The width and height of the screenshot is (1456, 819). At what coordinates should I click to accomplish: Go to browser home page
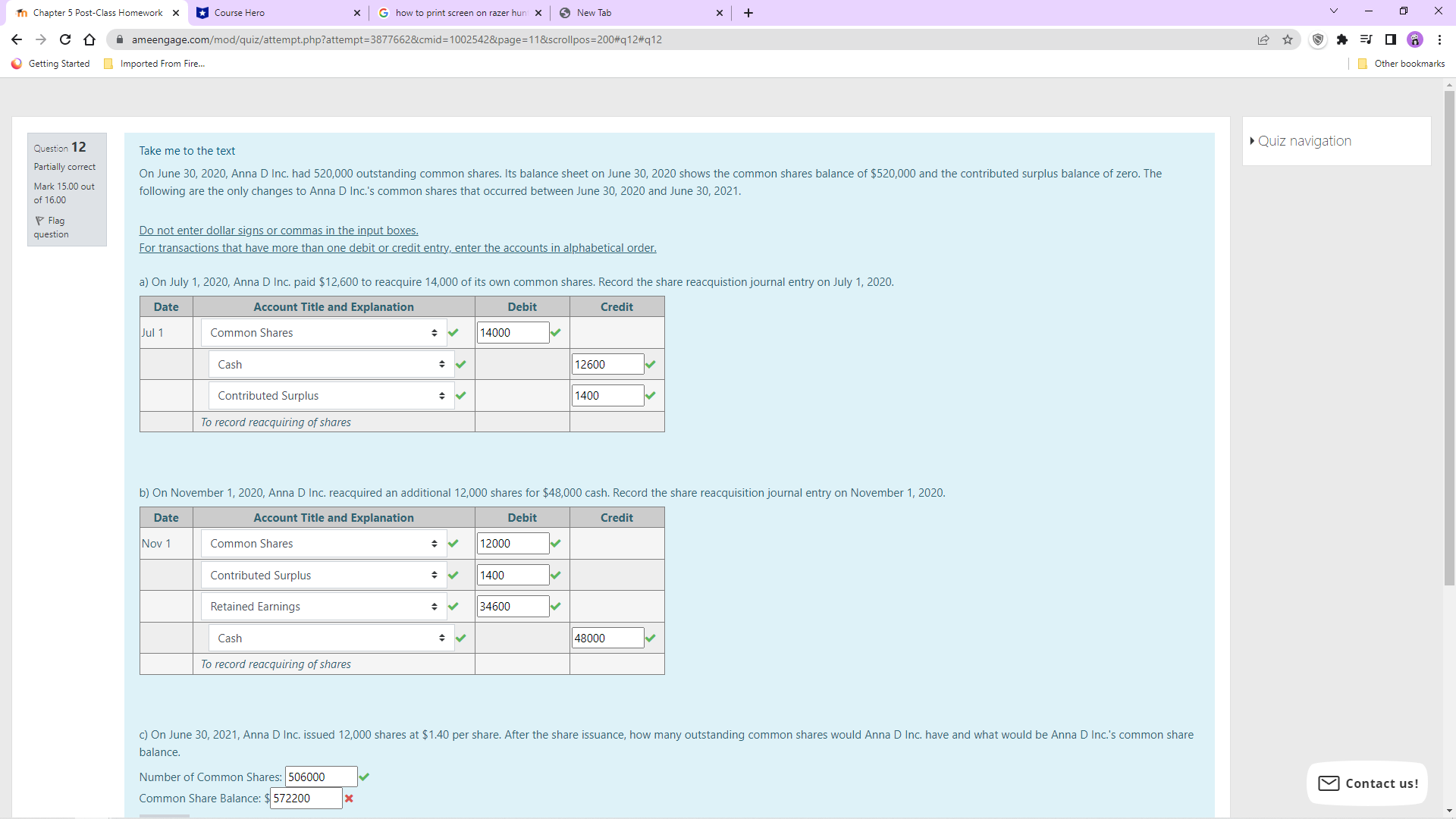point(89,39)
